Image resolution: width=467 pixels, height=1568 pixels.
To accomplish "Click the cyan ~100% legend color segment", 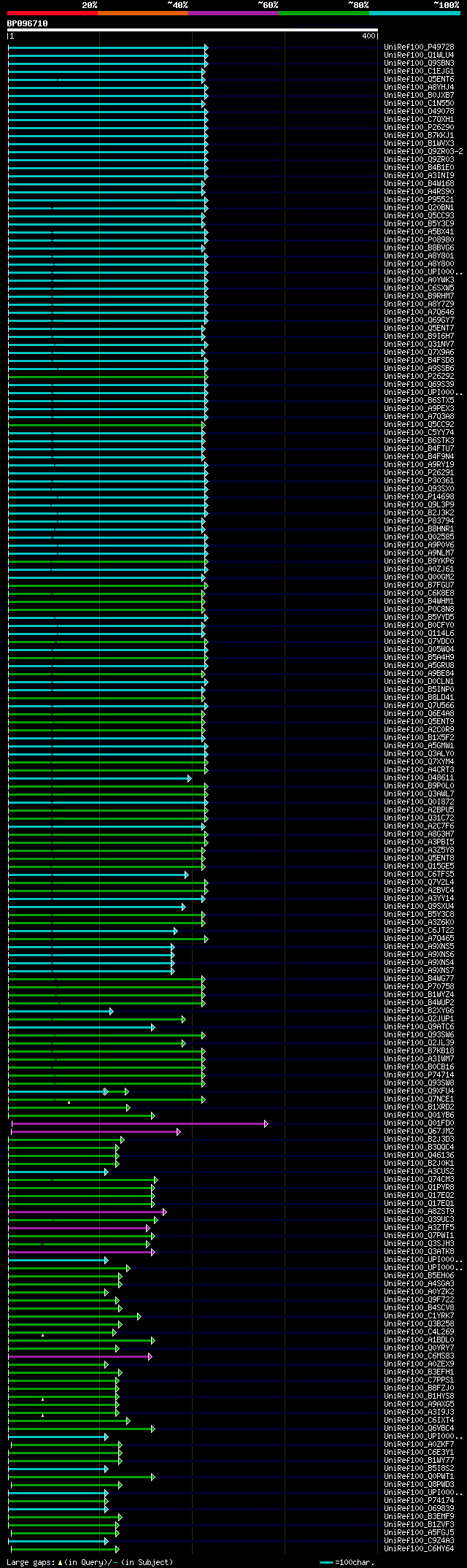I will click(x=414, y=13).
